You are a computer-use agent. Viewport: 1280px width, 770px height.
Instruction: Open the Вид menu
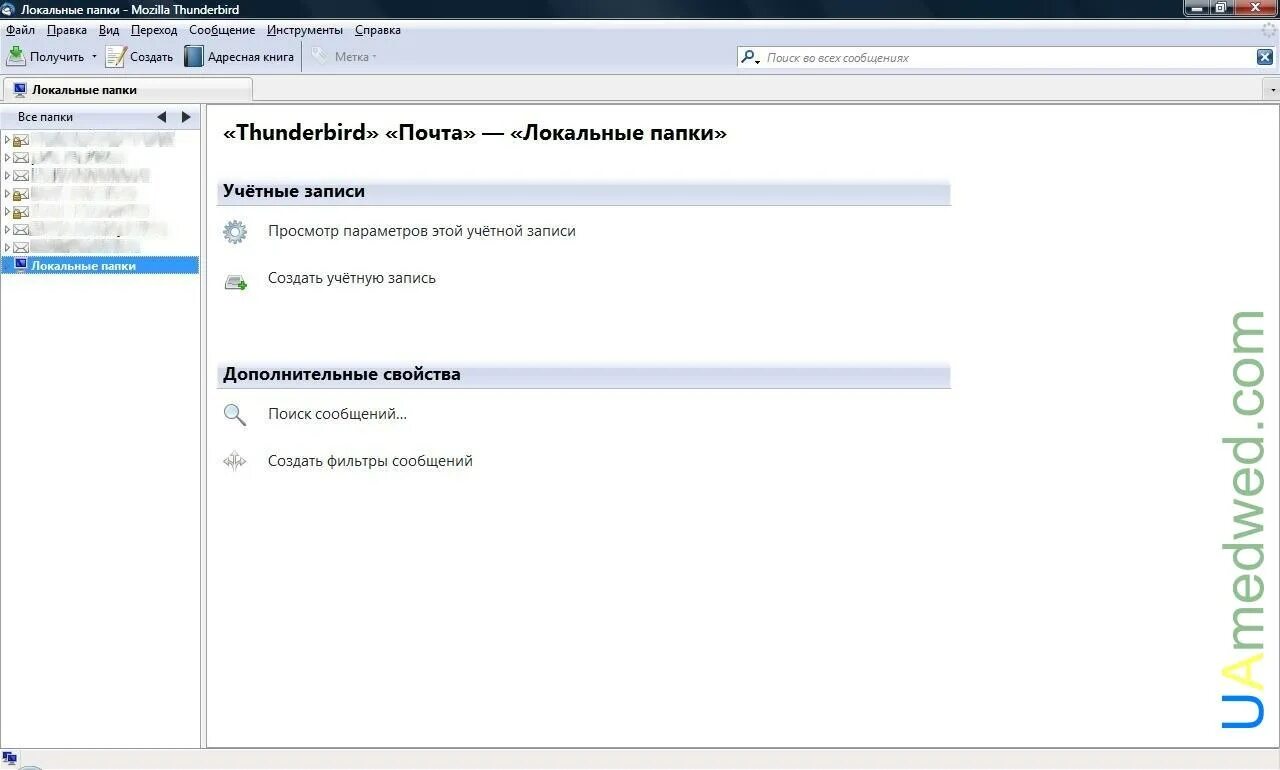tap(109, 30)
